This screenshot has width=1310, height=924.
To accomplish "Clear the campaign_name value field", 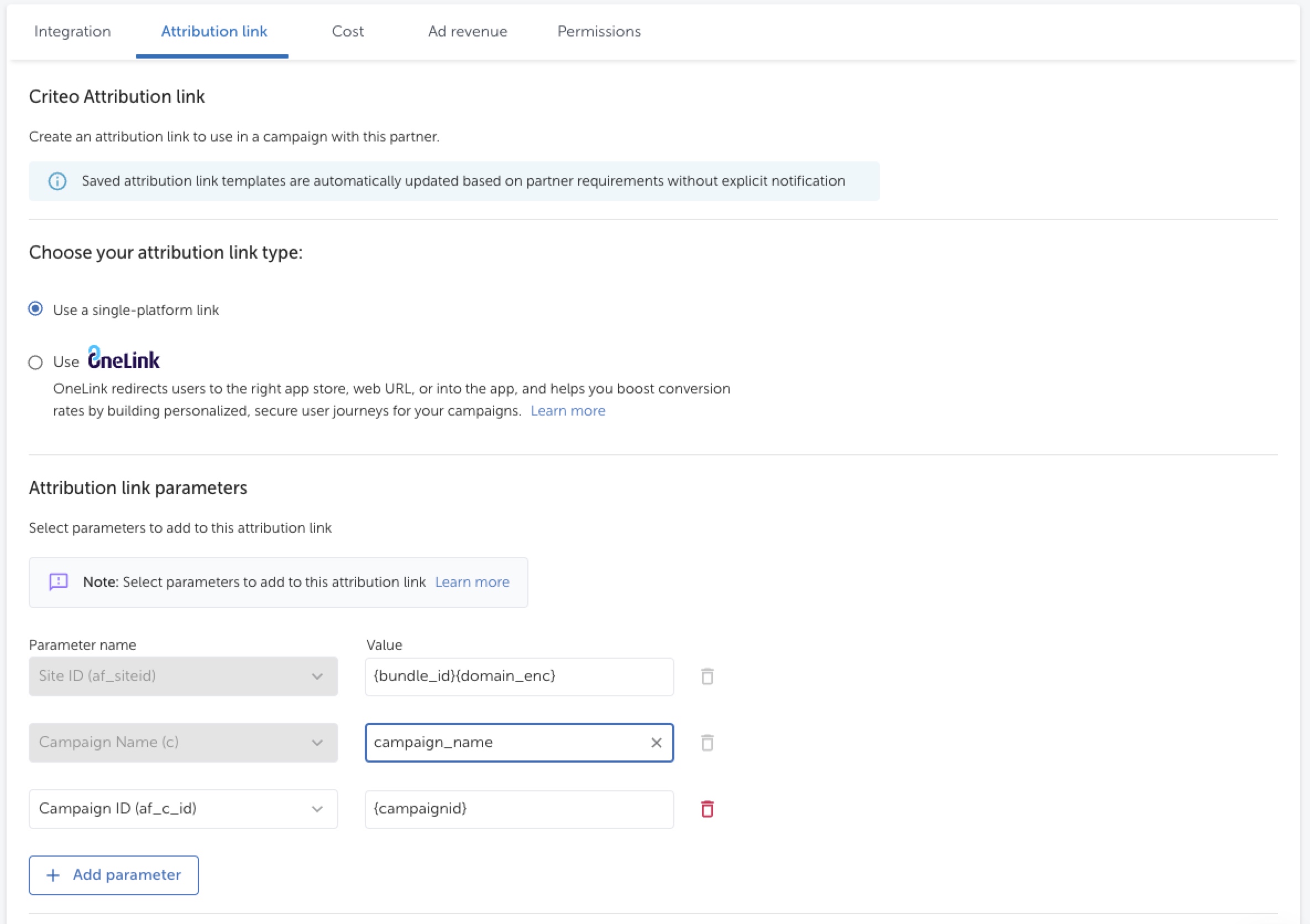I will point(656,743).
